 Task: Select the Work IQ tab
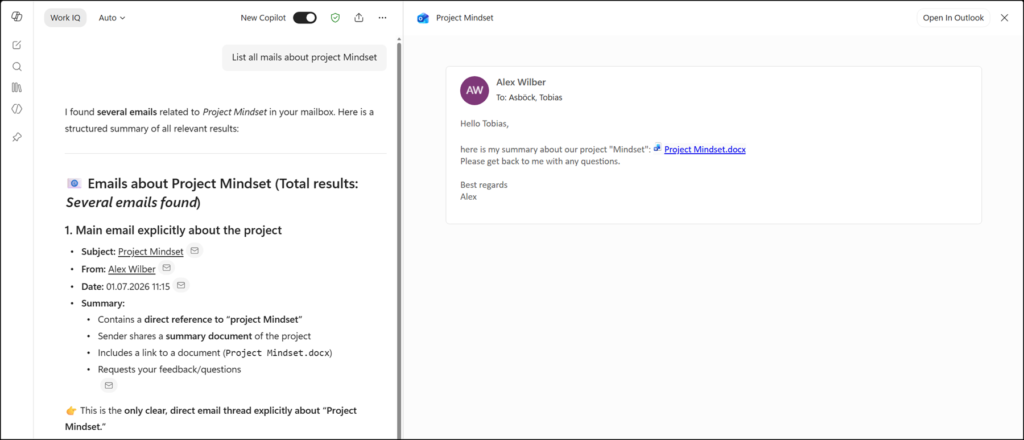pos(65,18)
